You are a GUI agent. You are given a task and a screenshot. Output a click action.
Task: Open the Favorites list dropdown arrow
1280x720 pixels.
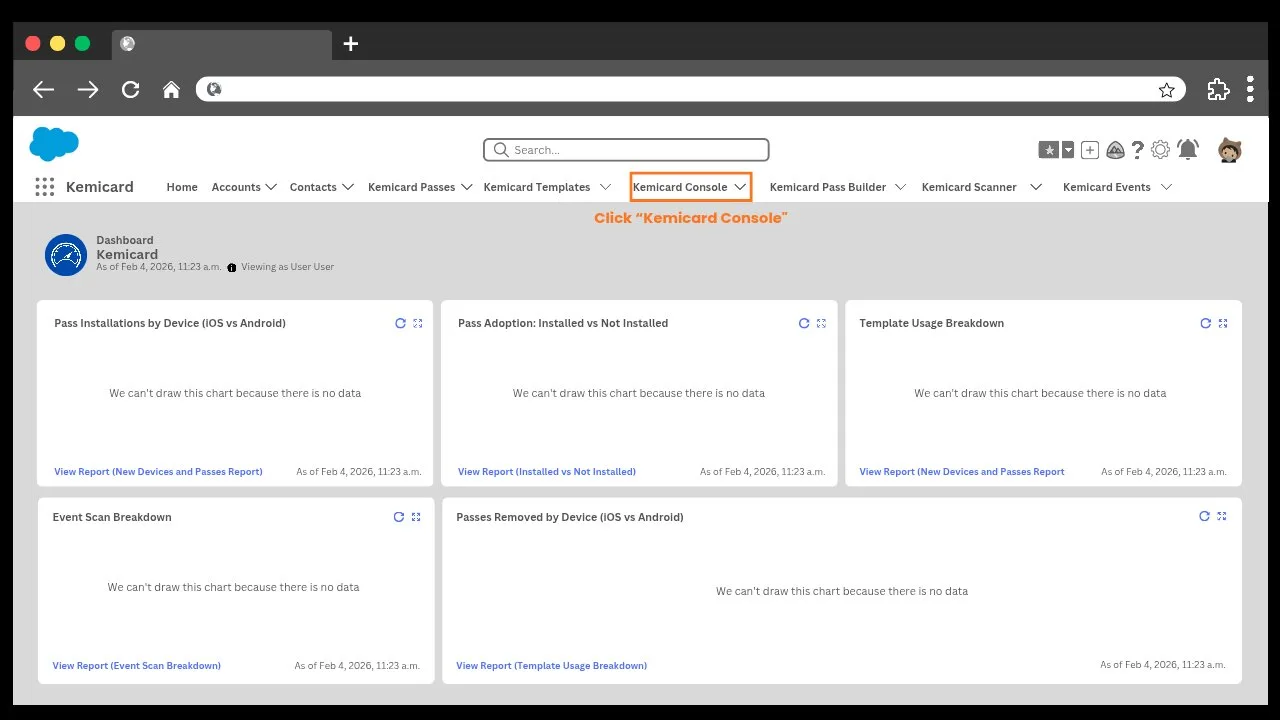click(x=1068, y=150)
